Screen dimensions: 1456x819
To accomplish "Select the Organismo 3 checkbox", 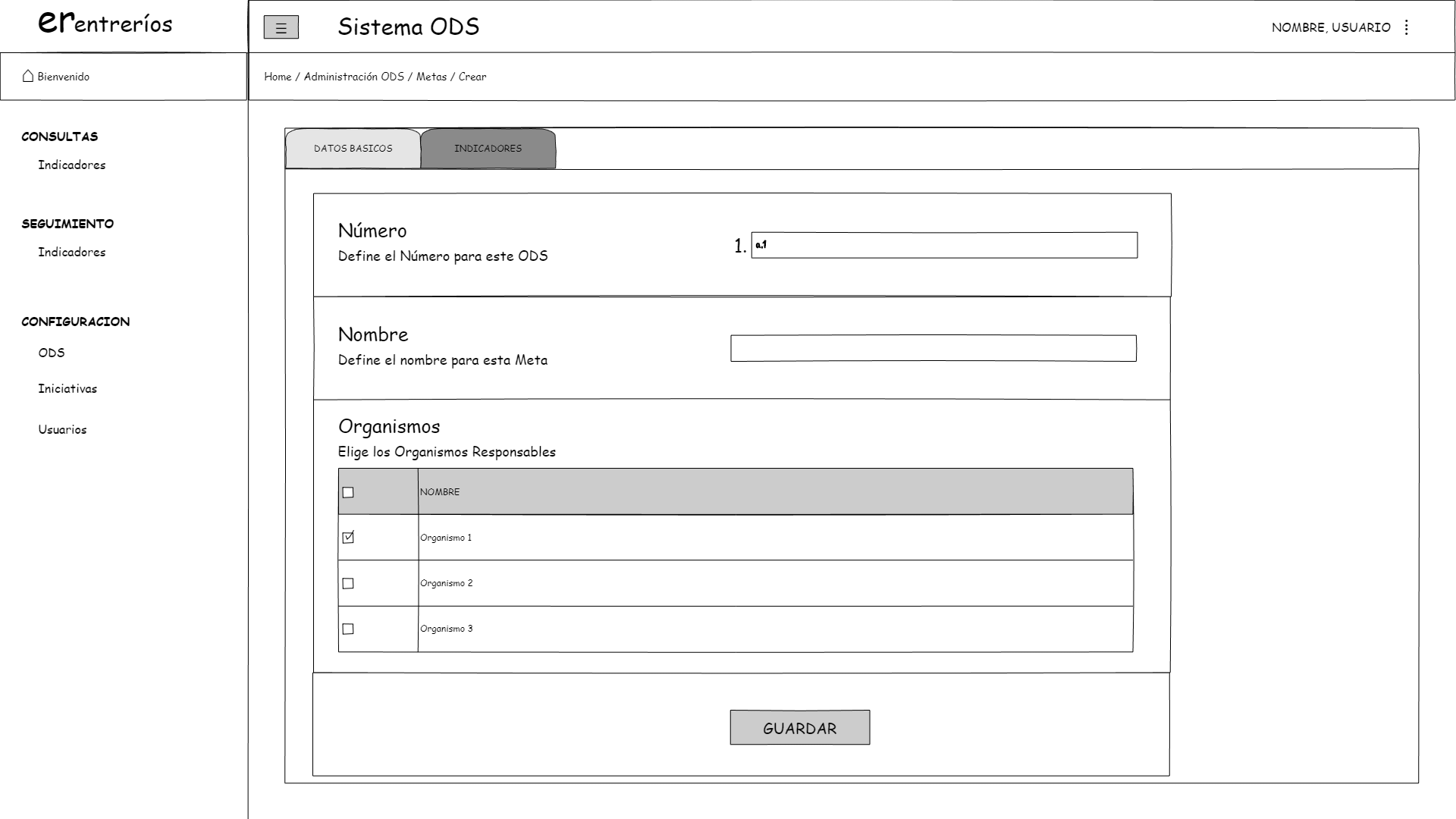I will tap(348, 629).
